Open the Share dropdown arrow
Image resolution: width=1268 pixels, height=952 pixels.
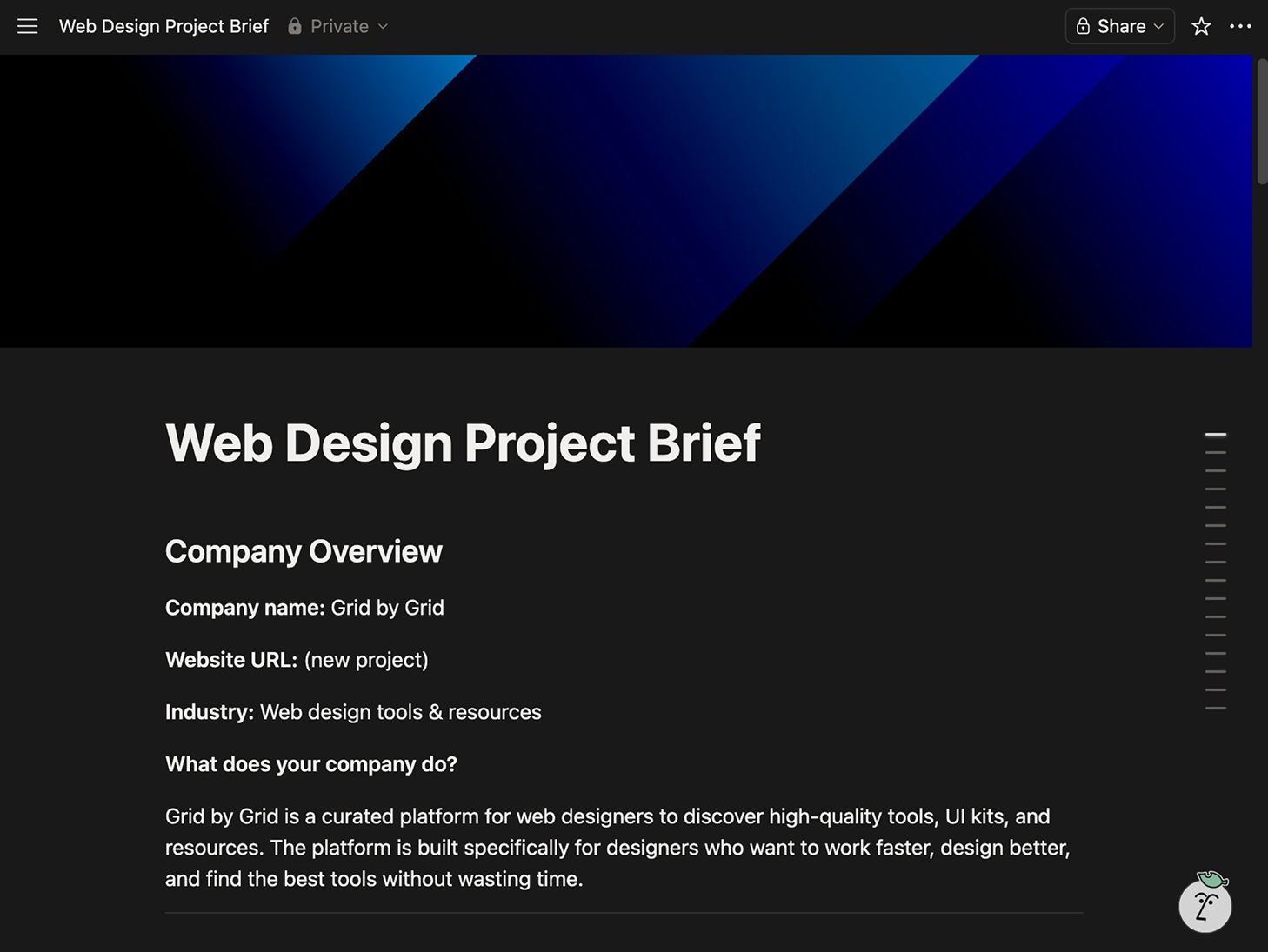click(1157, 26)
